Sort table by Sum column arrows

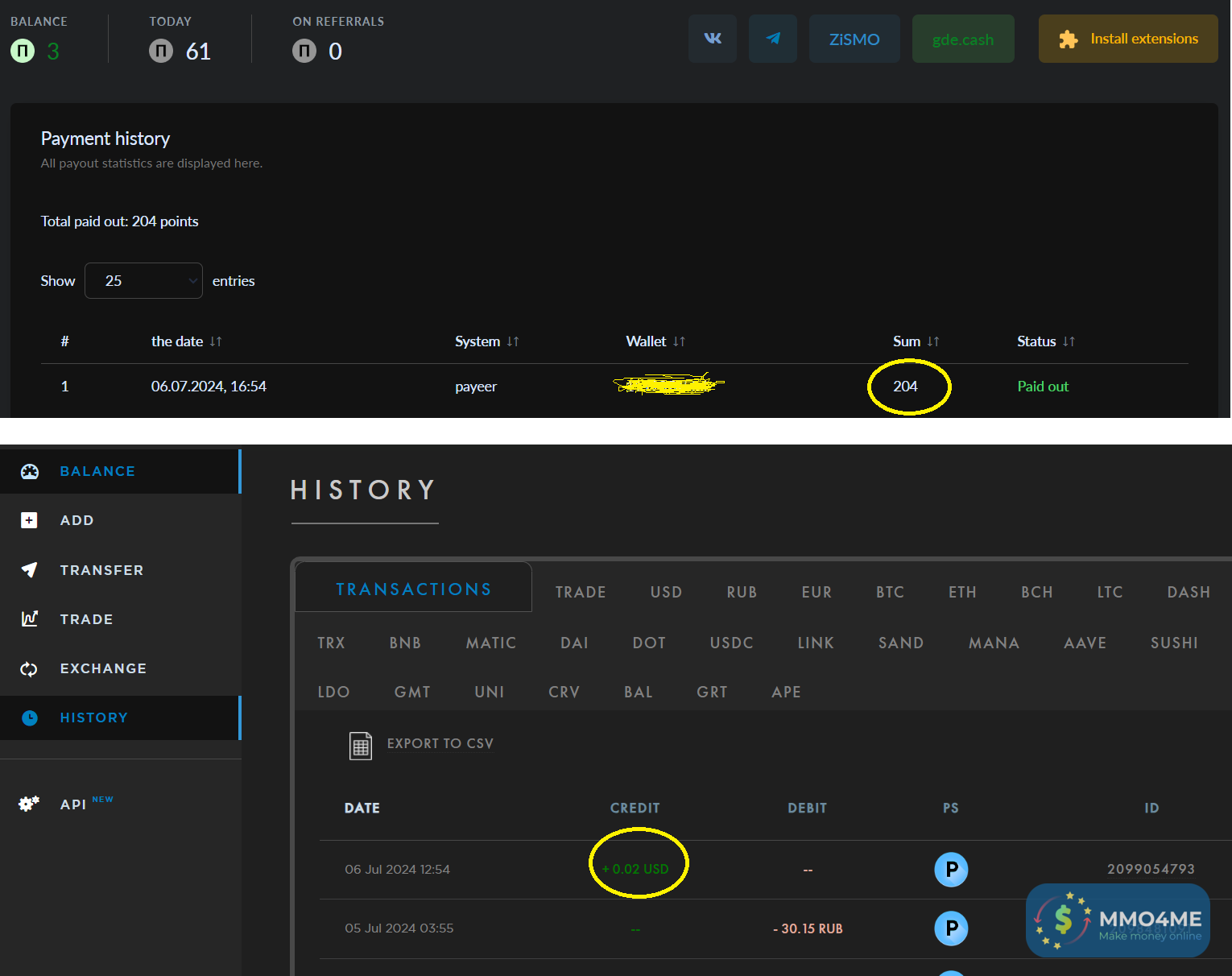click(933, 341)
